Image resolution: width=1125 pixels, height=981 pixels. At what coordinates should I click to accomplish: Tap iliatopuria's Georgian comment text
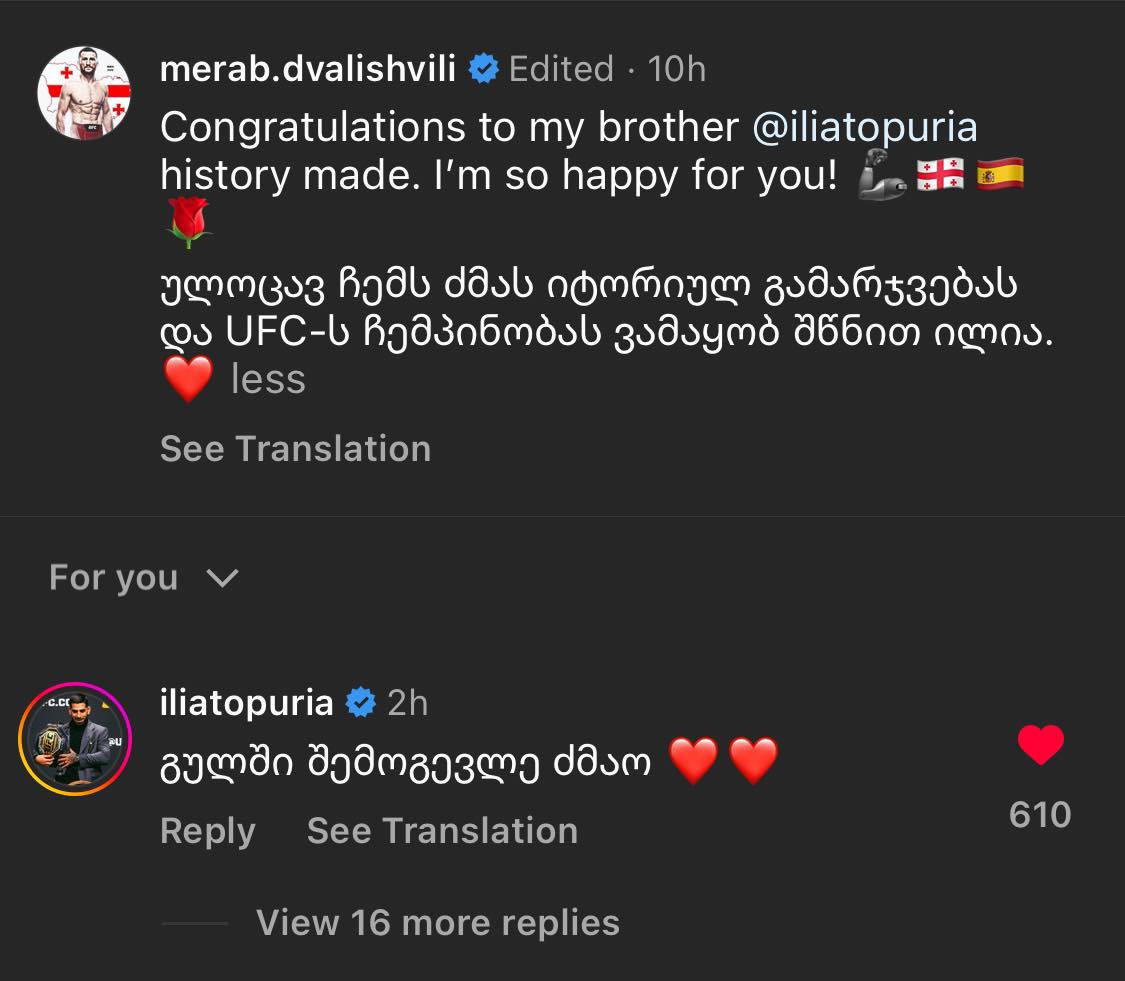tap(406, 764)
